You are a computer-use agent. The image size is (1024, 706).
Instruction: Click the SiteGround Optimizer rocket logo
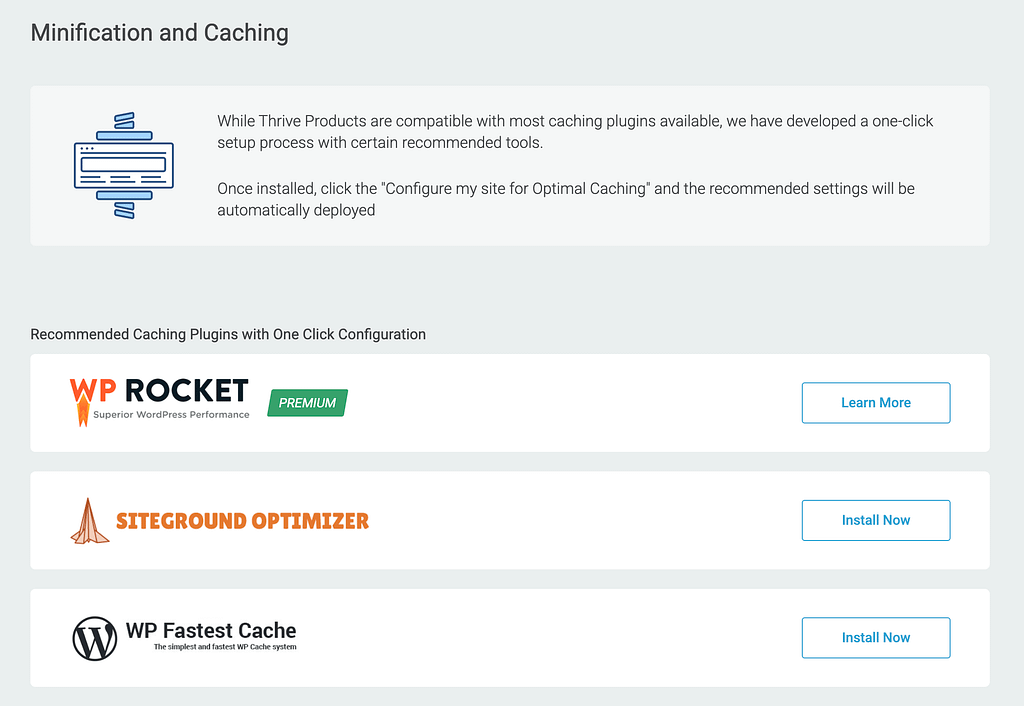point(89,521)
